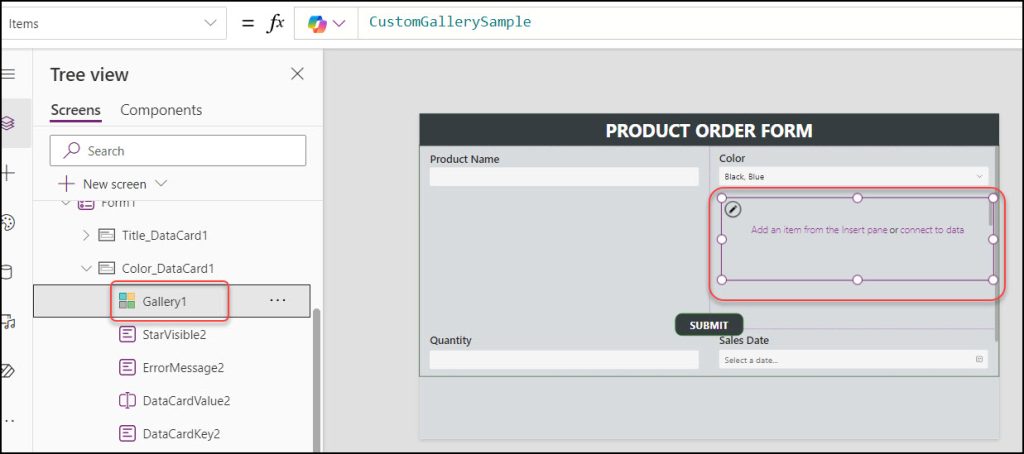Click the gallery edit pencil icon

tap(733, 209)
